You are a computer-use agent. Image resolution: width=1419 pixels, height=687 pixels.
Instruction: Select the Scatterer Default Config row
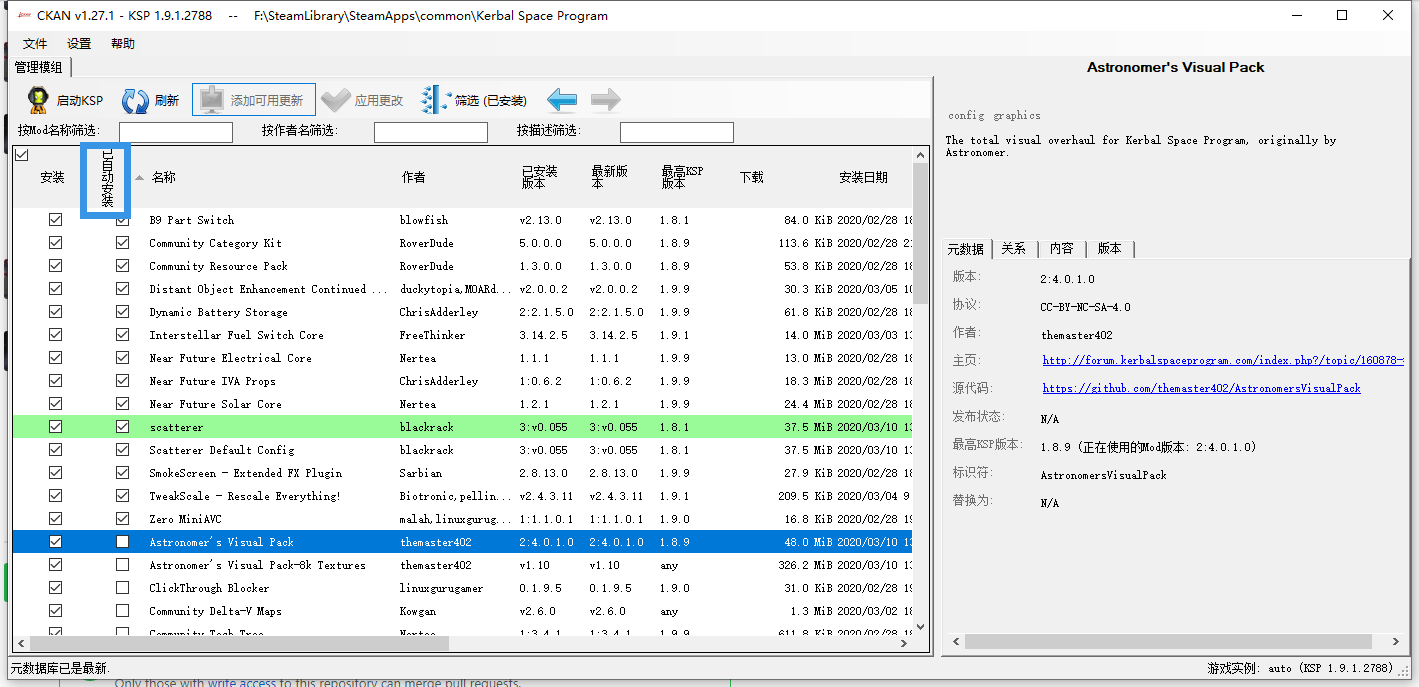pyautogui.click(x=462, y=450)
